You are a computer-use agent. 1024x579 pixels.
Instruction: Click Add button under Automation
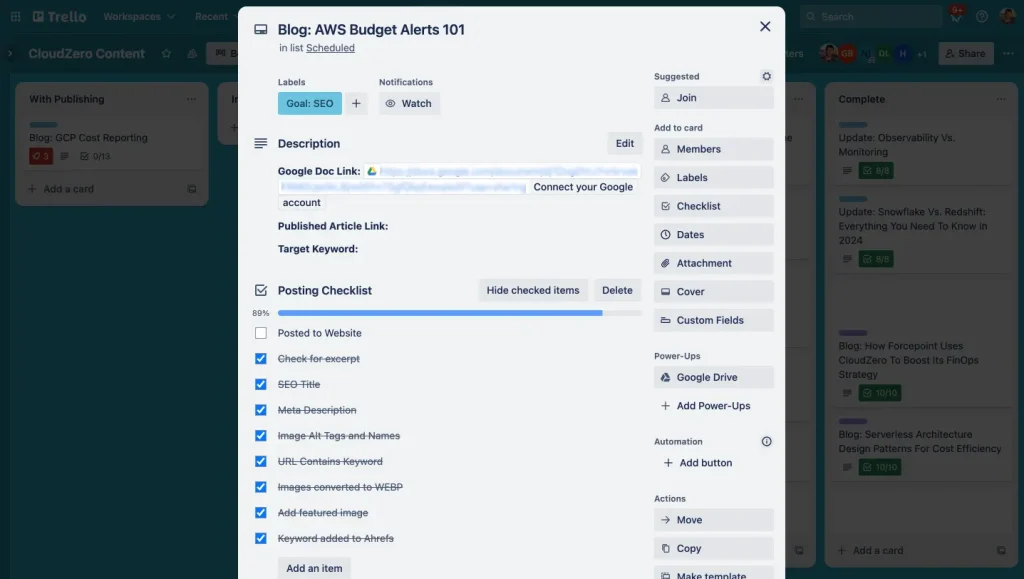pos(714,463)
